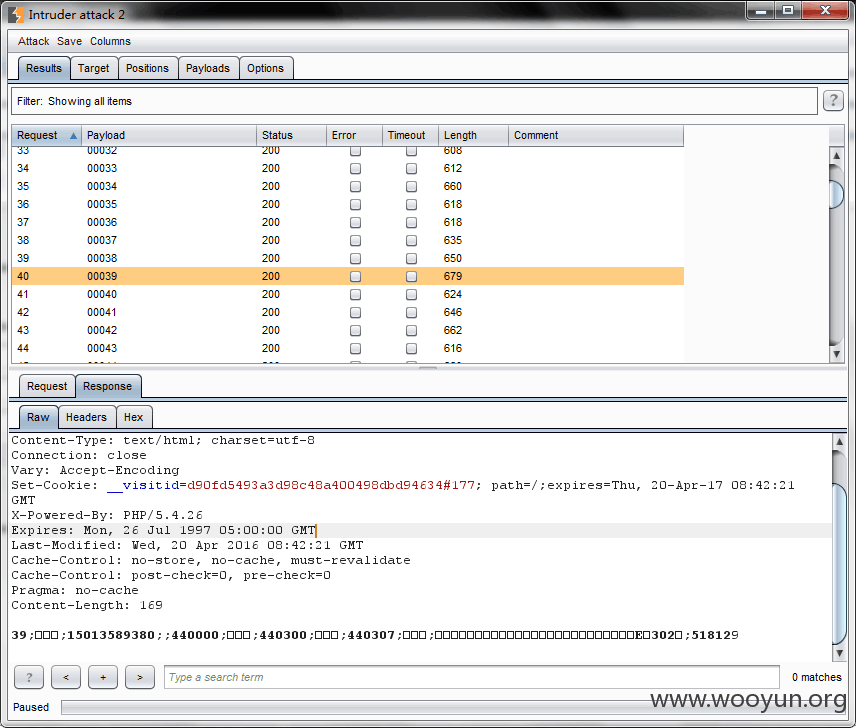Viewport: 856px width, 728px height.
Task: Click results table scroll down arrow
Action: pyautogui.click(x=836, y=354)
